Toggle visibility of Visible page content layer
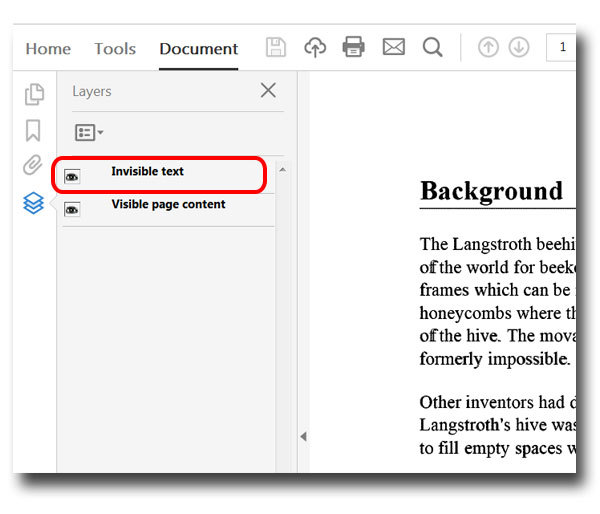 point(72,210)
